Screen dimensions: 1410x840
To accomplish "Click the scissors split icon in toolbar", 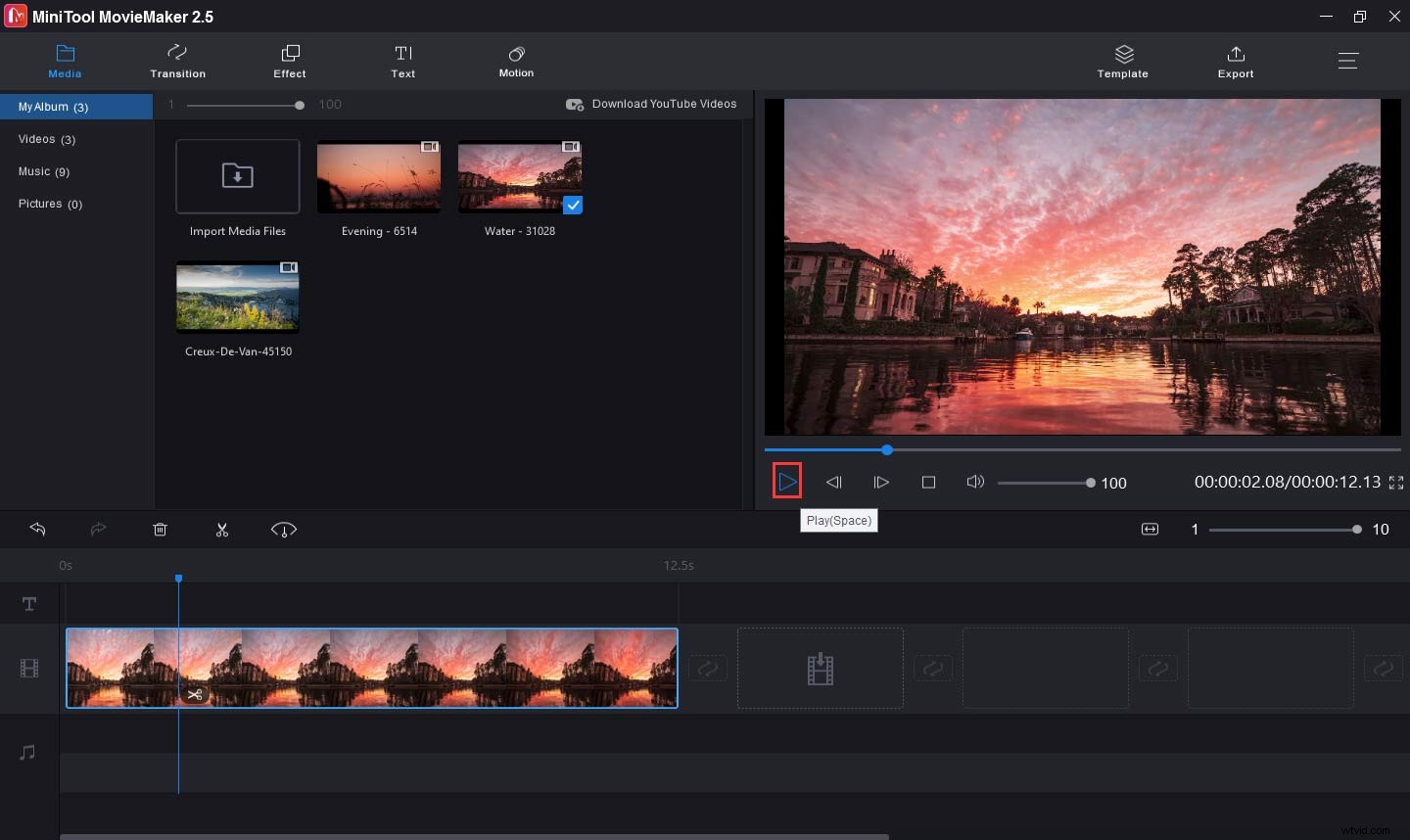I will [x=222, y=530].
